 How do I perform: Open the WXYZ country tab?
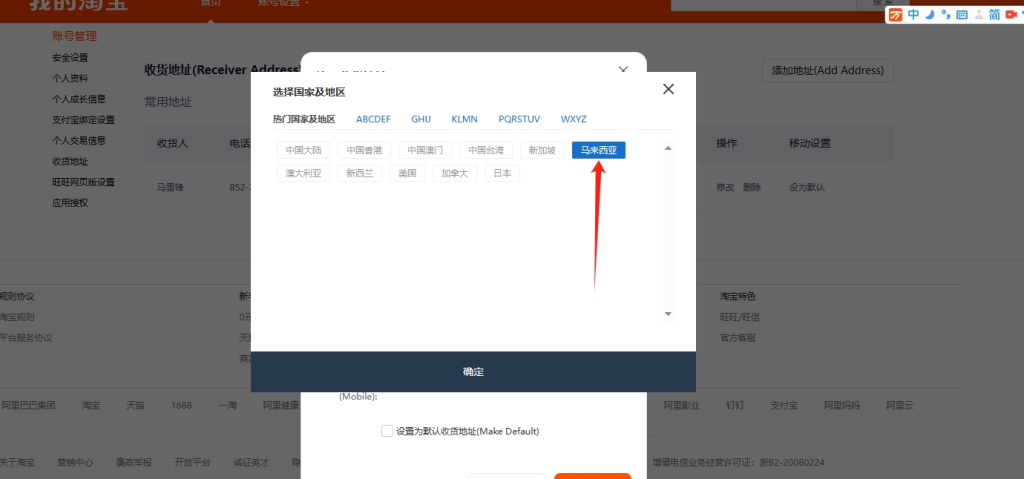point(573,119)
